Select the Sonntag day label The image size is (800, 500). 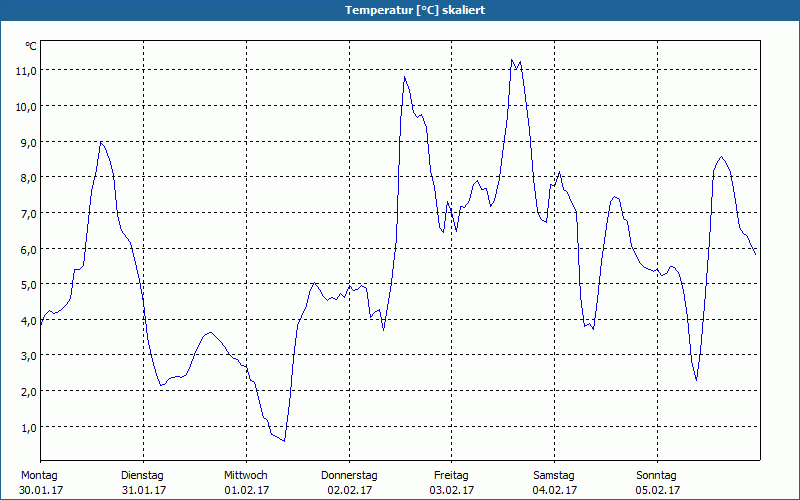tap(657, 475)
